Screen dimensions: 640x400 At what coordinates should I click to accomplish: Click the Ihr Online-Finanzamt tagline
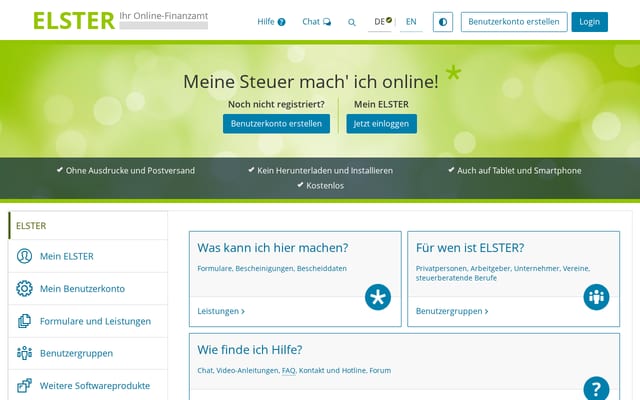(164, 16)
